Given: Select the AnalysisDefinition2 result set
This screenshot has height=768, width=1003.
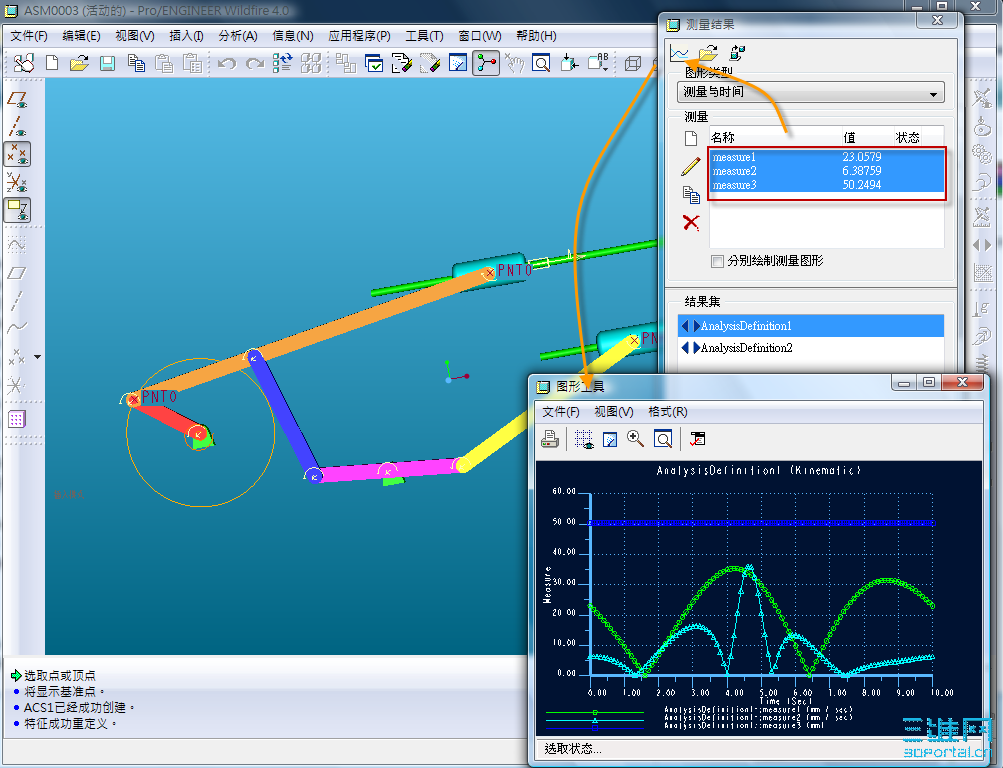Looking at the screenshot, I should (x=810, y=348).
